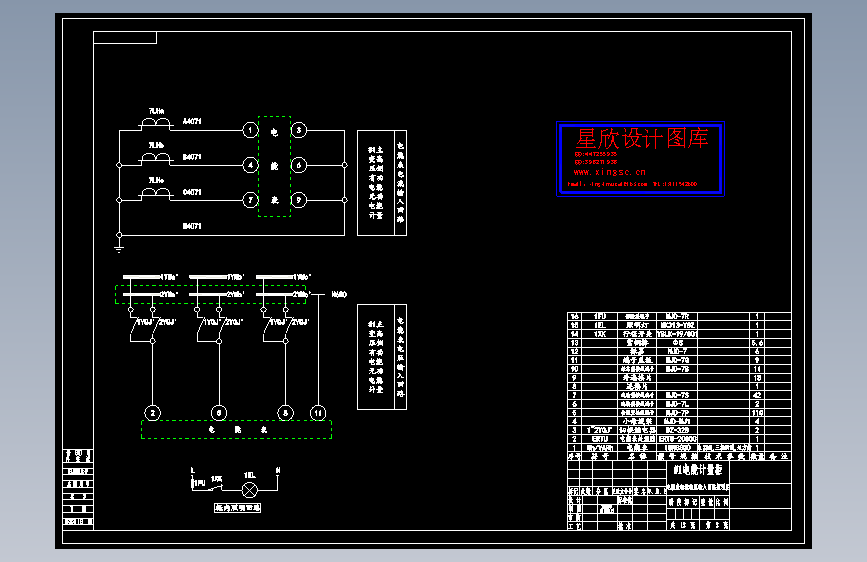867x562 pixels.
Task: Select the YBLK-19/001 cell in parts list
Action: [x=677, y=334]
